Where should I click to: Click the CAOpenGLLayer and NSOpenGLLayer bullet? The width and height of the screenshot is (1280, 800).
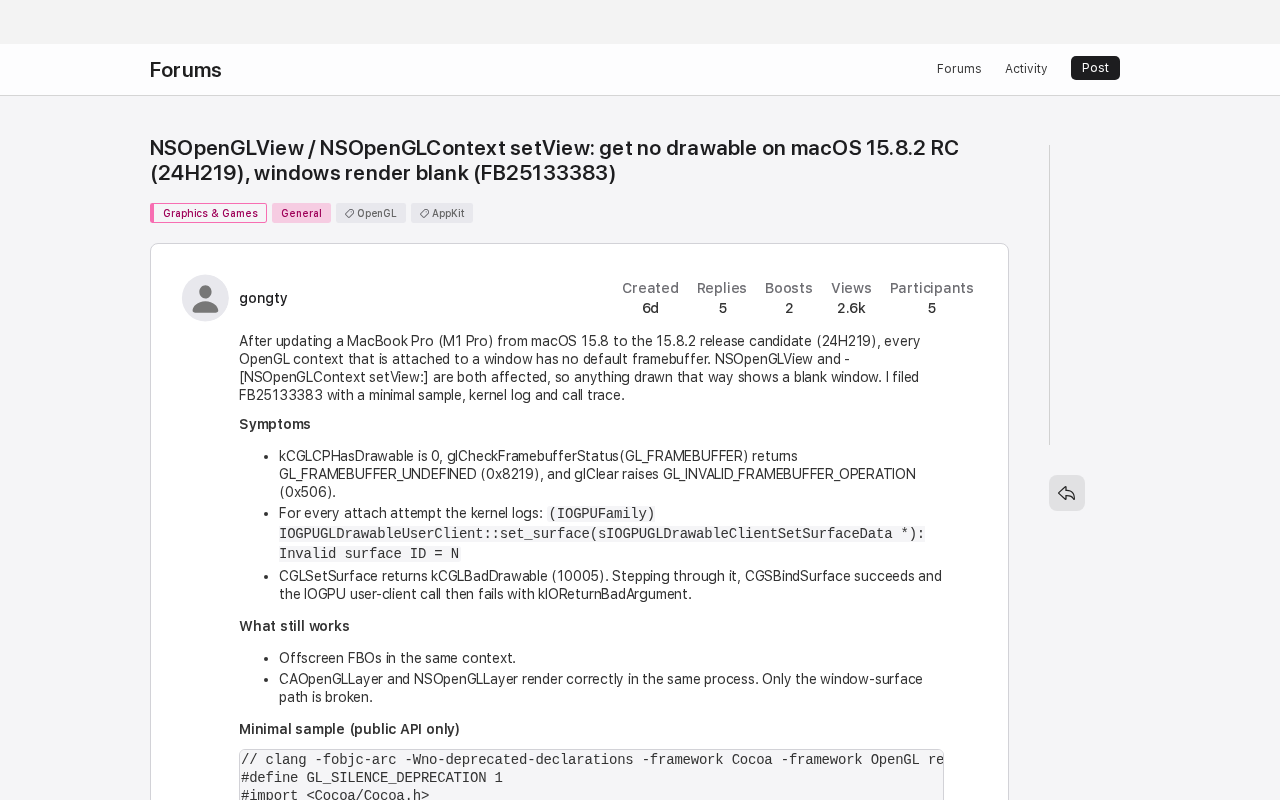(601, 688)
